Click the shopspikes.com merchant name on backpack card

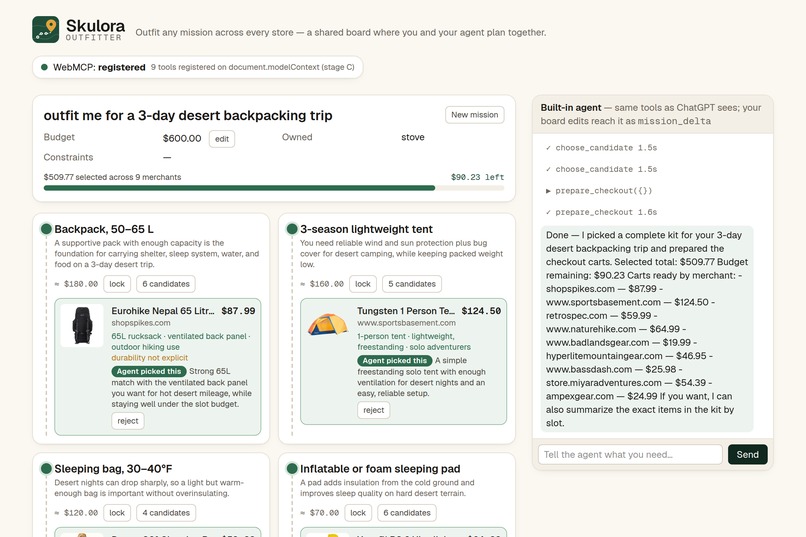[x=141, y=323]
